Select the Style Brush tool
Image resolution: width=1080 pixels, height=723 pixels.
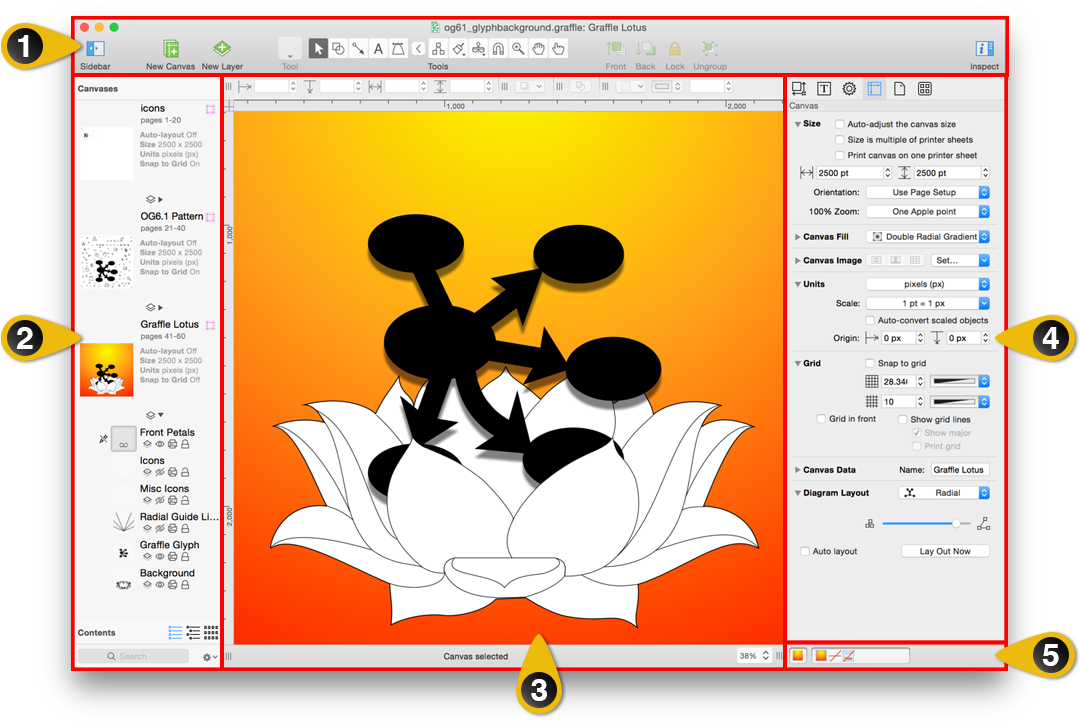[x=458, y=48]
